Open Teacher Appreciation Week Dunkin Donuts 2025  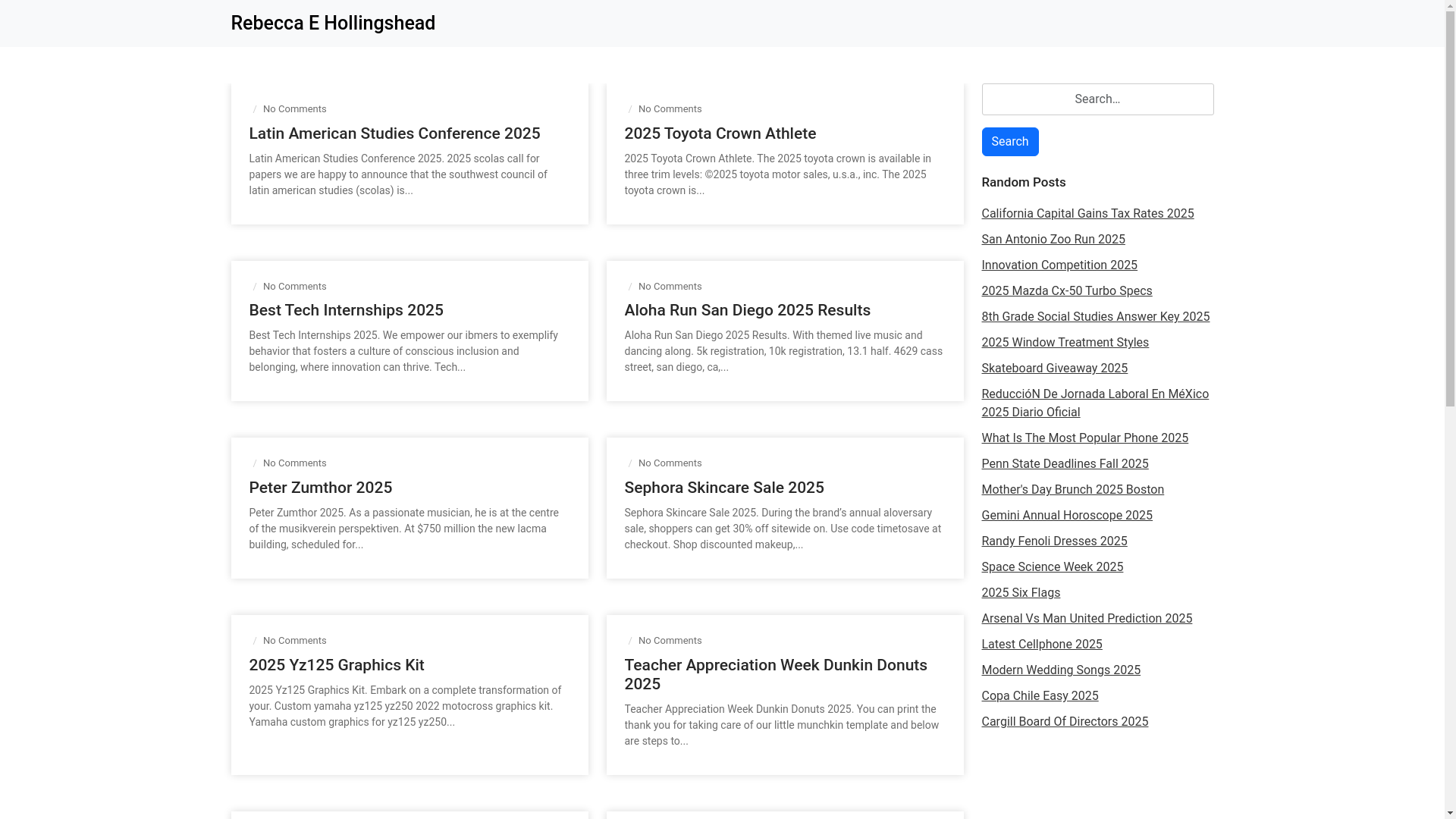[x=776, y=674]
